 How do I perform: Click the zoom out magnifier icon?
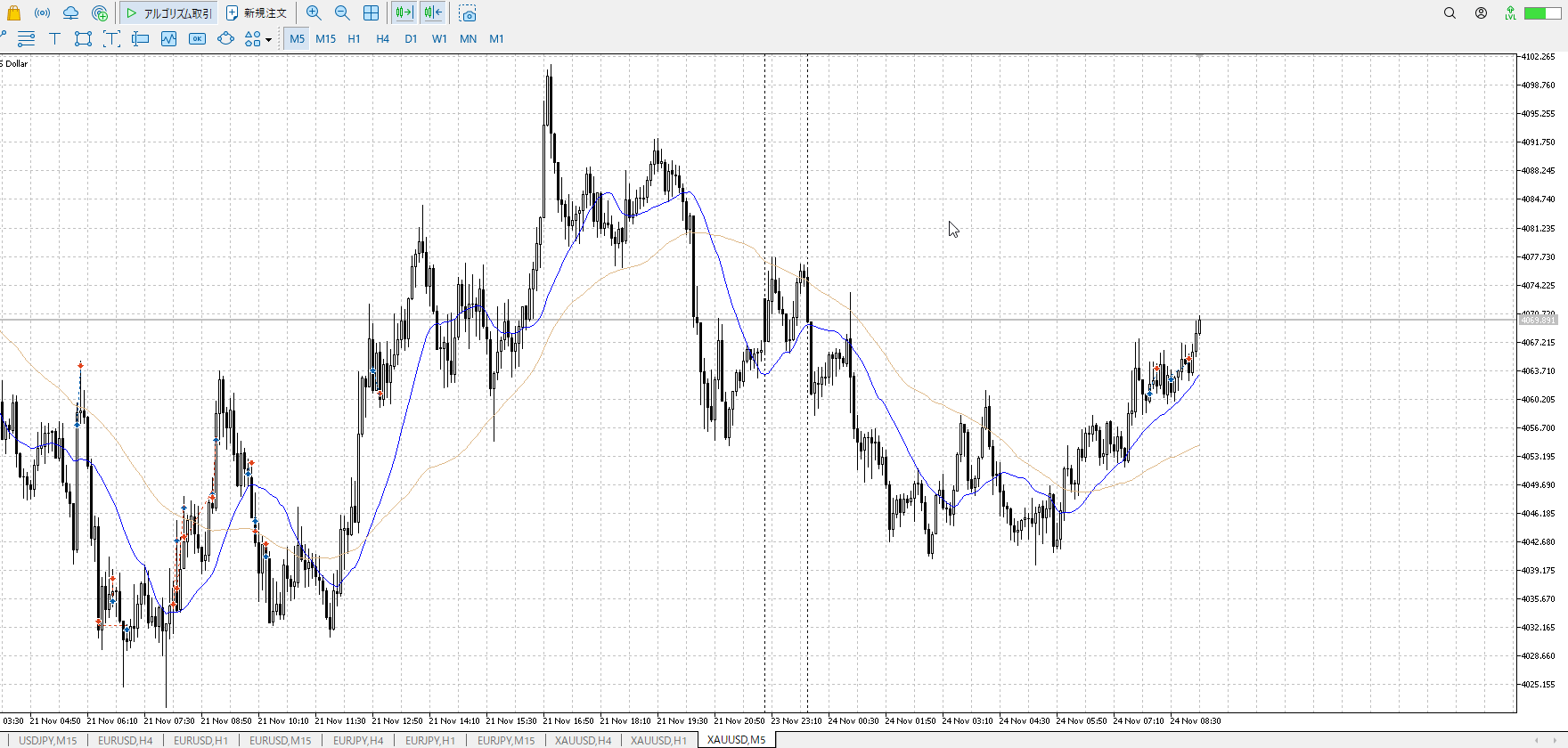pos(342,13)
